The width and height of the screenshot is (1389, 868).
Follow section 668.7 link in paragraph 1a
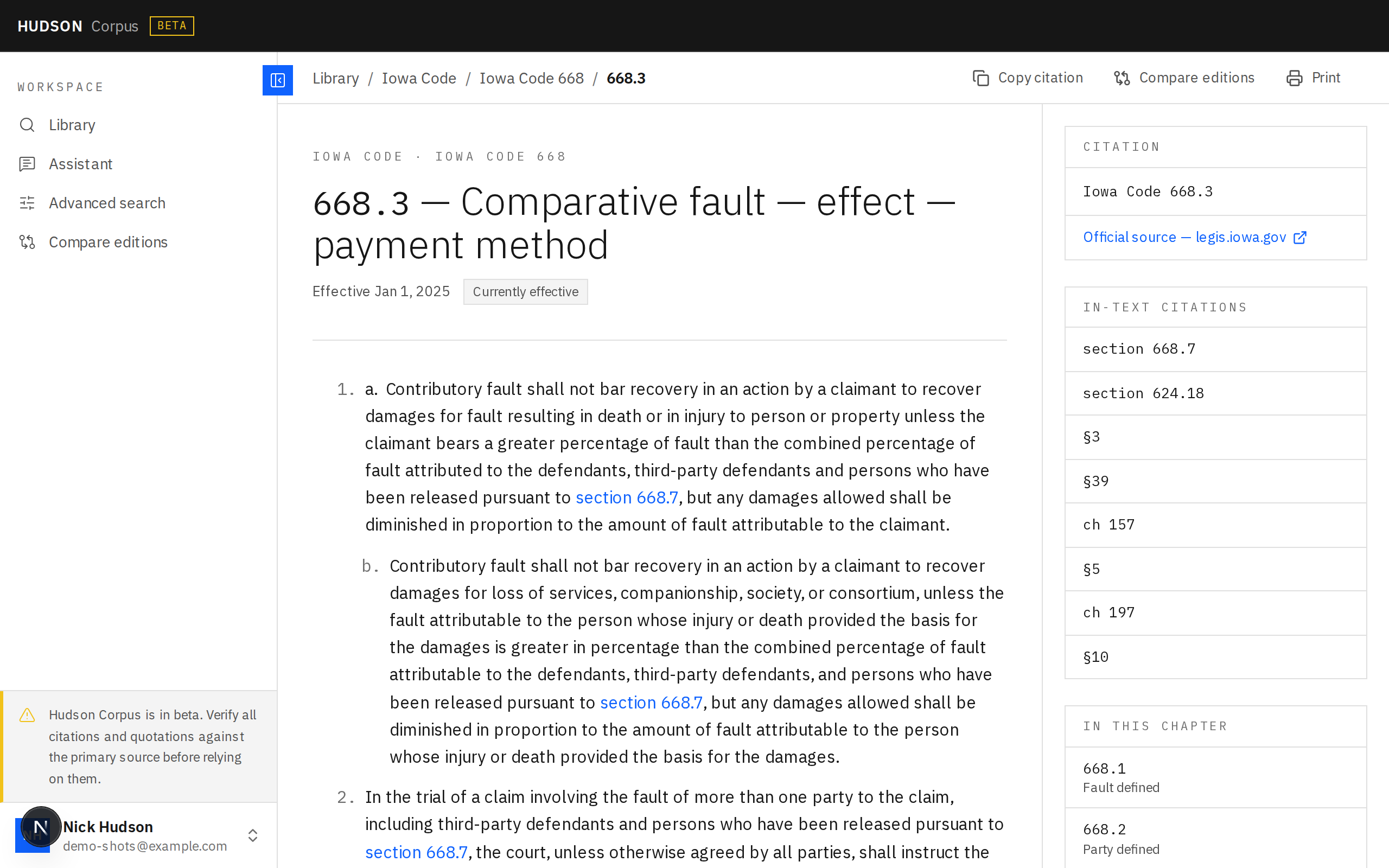tap(627, 497)
